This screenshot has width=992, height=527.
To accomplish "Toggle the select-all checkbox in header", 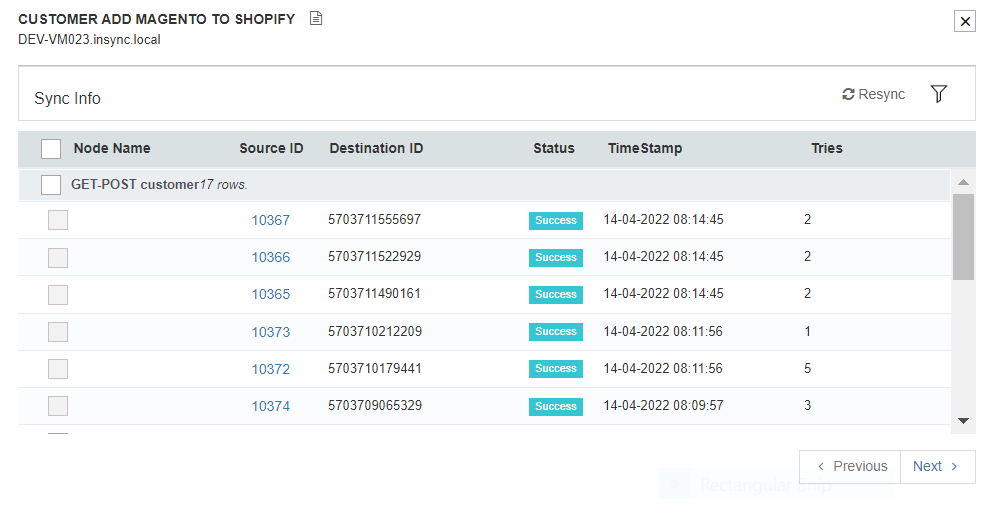I will click(x=51, y=149).
